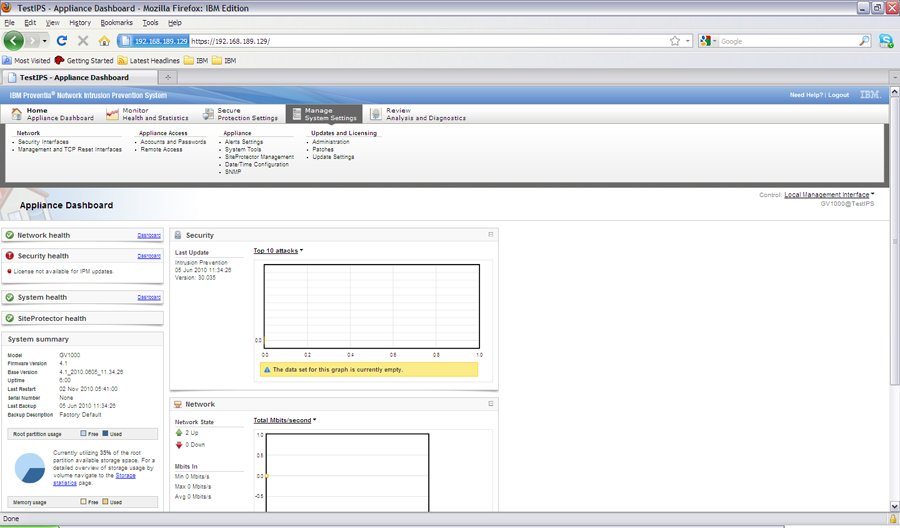Click the search magnifier icon

[x=864, y=41]
